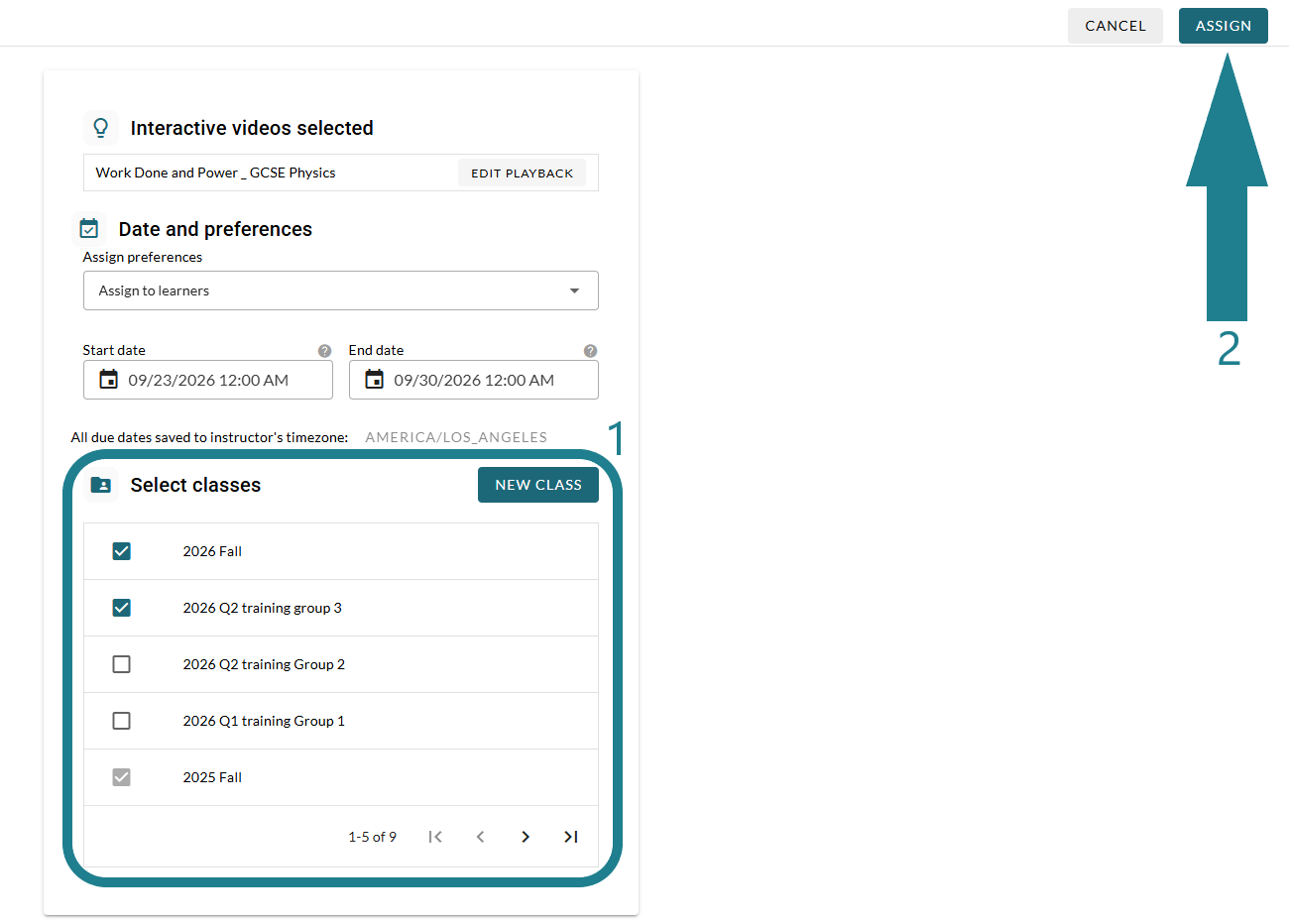Click the greyed 2025 Fall checkbox
1289x924 pixels.
click(x=122, y=777)
